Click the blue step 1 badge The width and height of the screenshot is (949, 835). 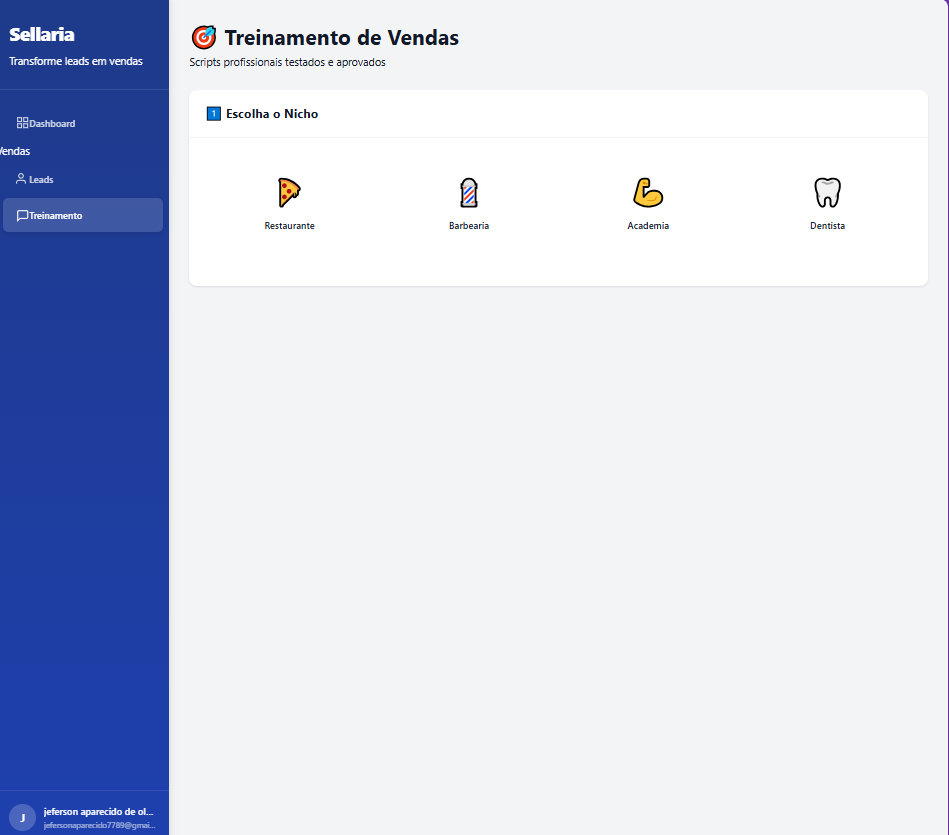point(213,113)
